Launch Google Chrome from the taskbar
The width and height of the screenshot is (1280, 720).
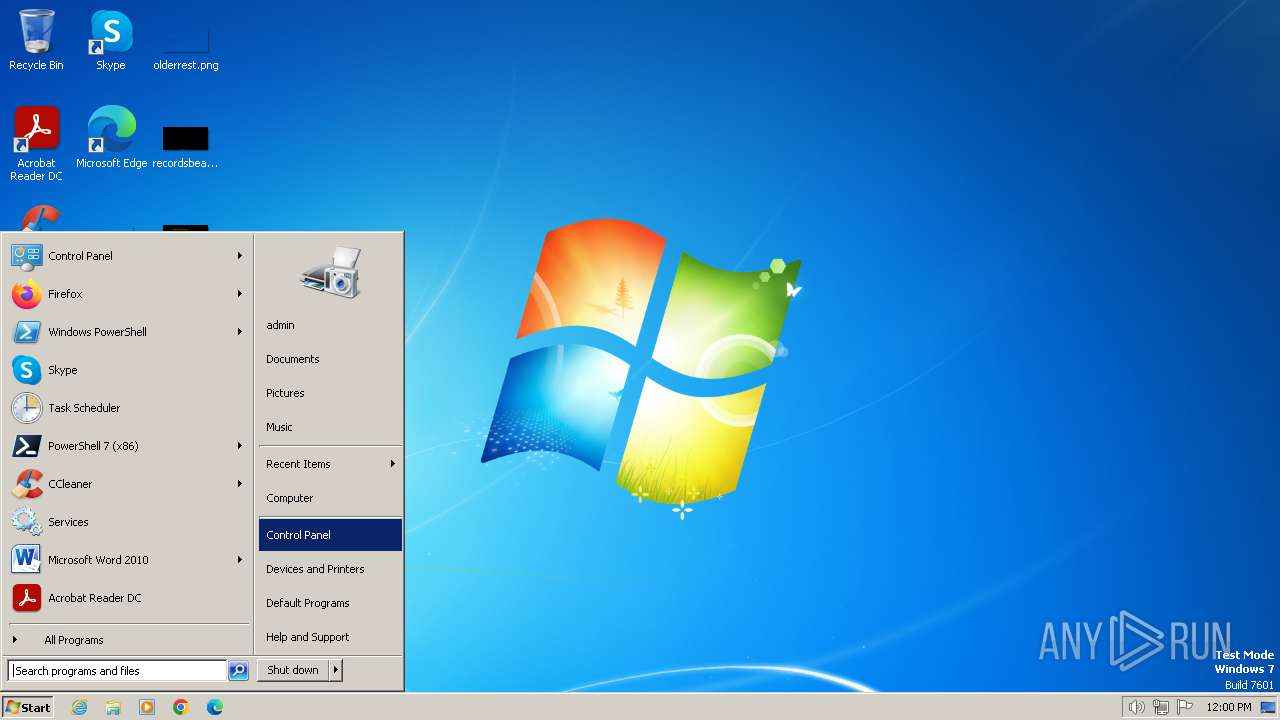tap(181, 707)
